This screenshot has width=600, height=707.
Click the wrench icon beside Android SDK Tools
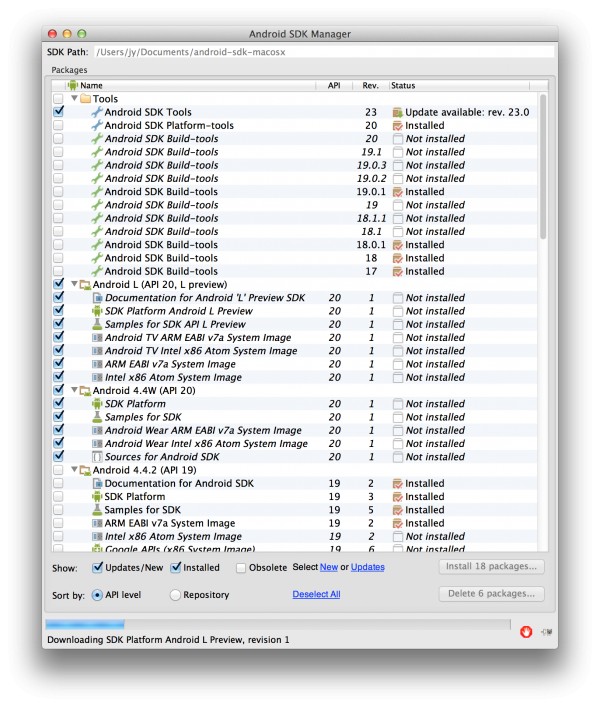97,112
